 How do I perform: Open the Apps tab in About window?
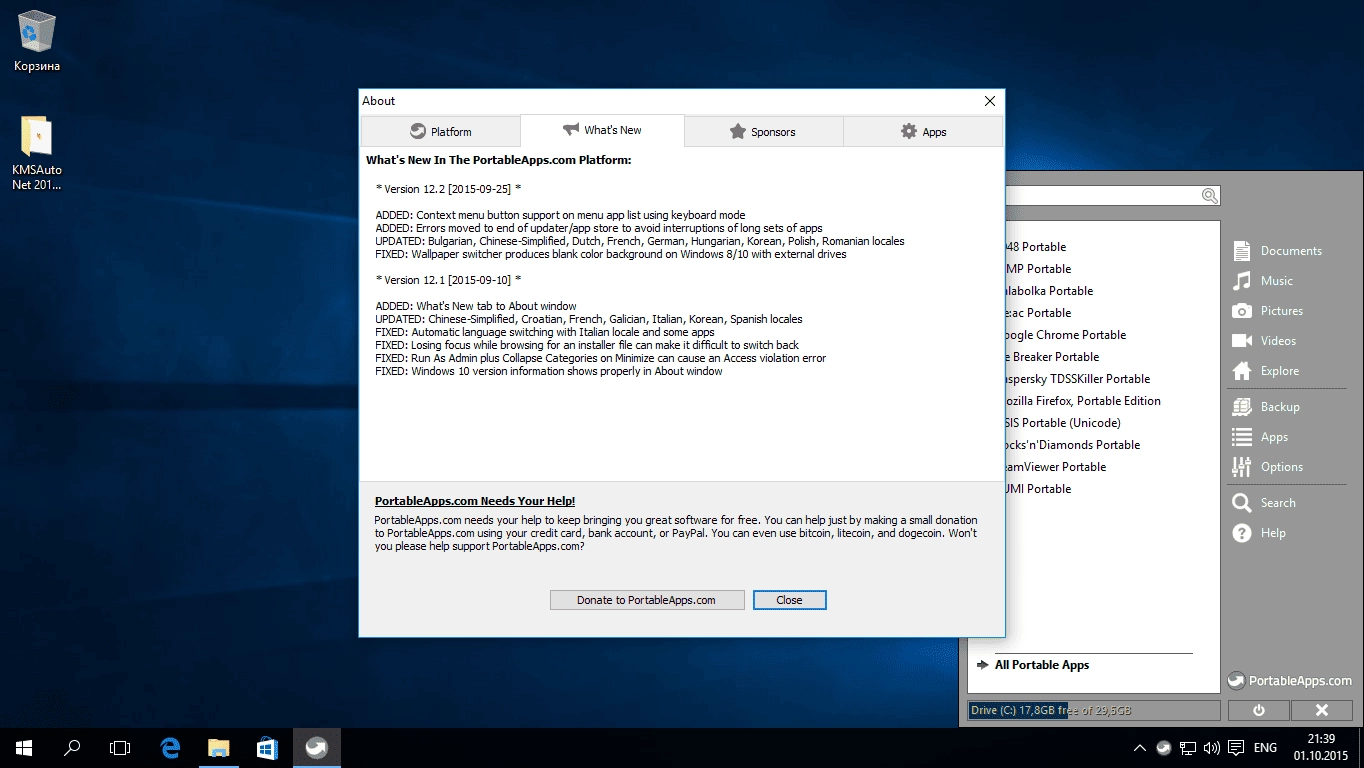tap(923, 131)
